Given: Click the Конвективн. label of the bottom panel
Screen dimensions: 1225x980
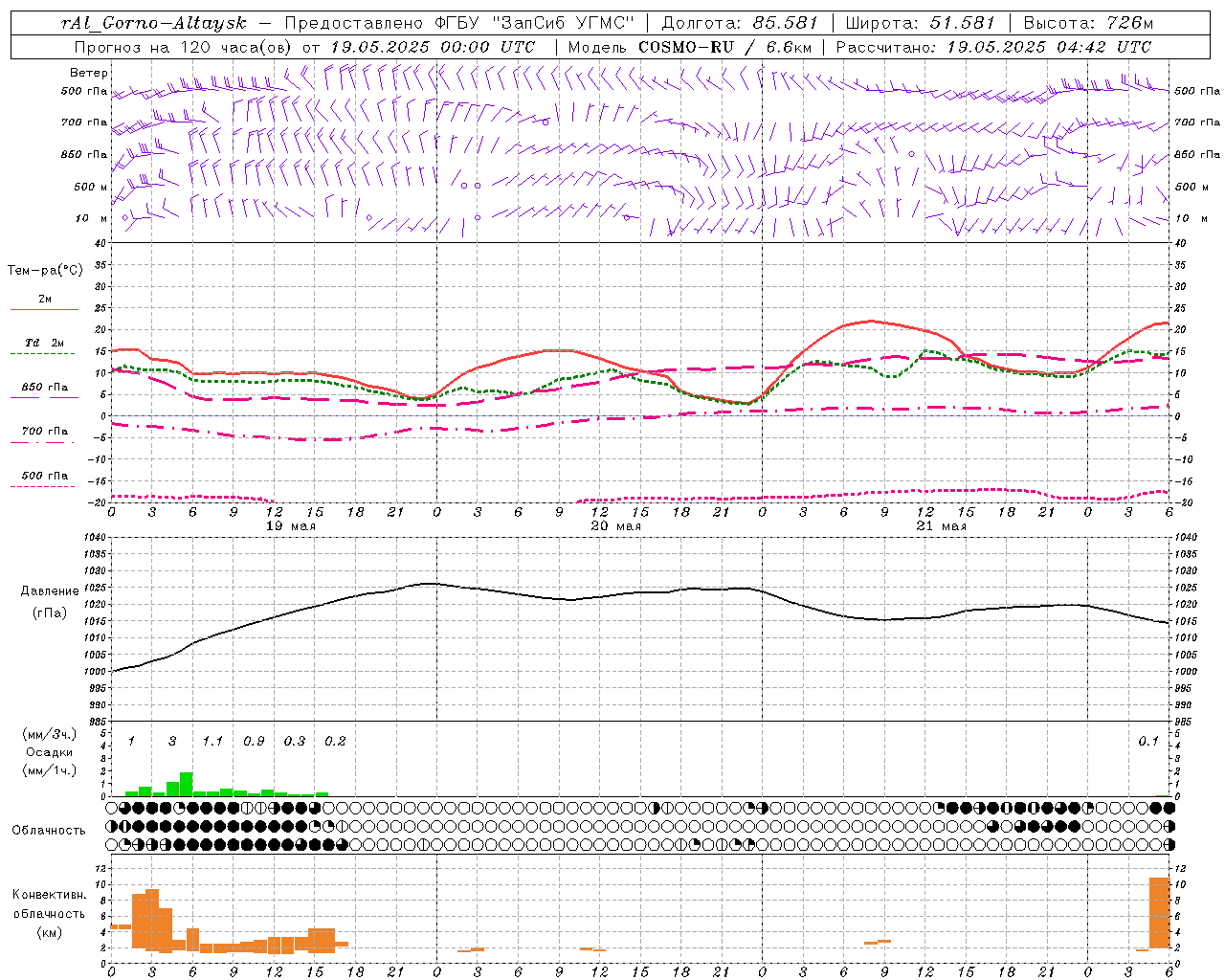Looking at the screenshot, I should tap(50, 895).
